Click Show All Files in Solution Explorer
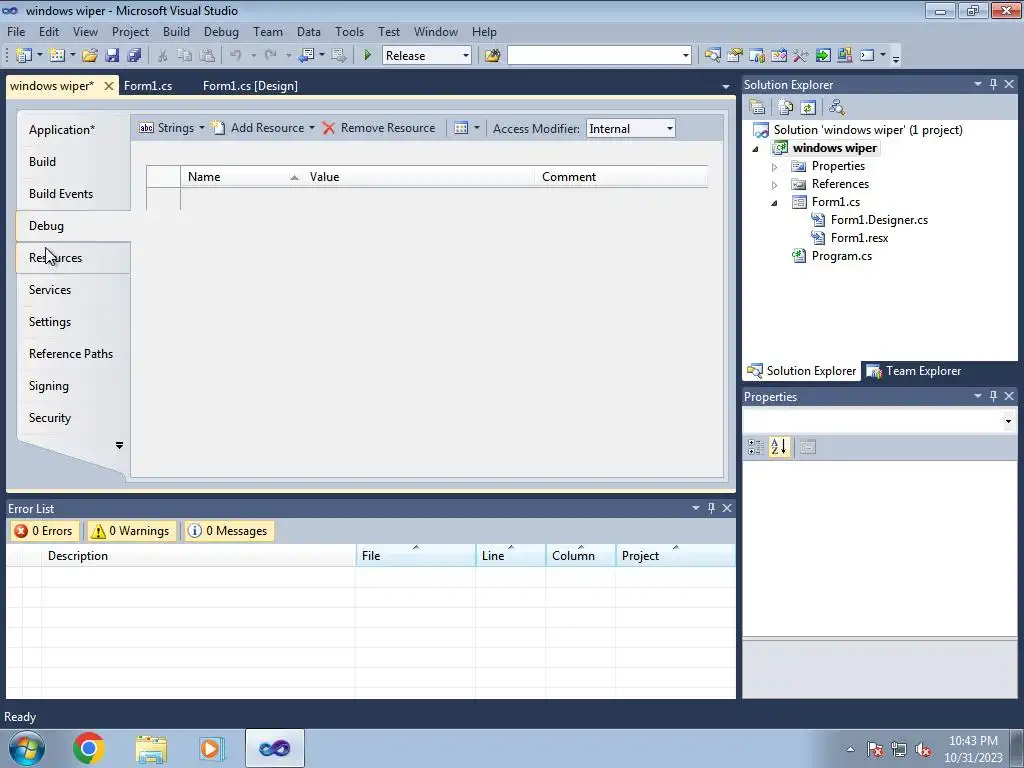The height and width of the screenshot is (768, 1024). [x=786, y=107]
